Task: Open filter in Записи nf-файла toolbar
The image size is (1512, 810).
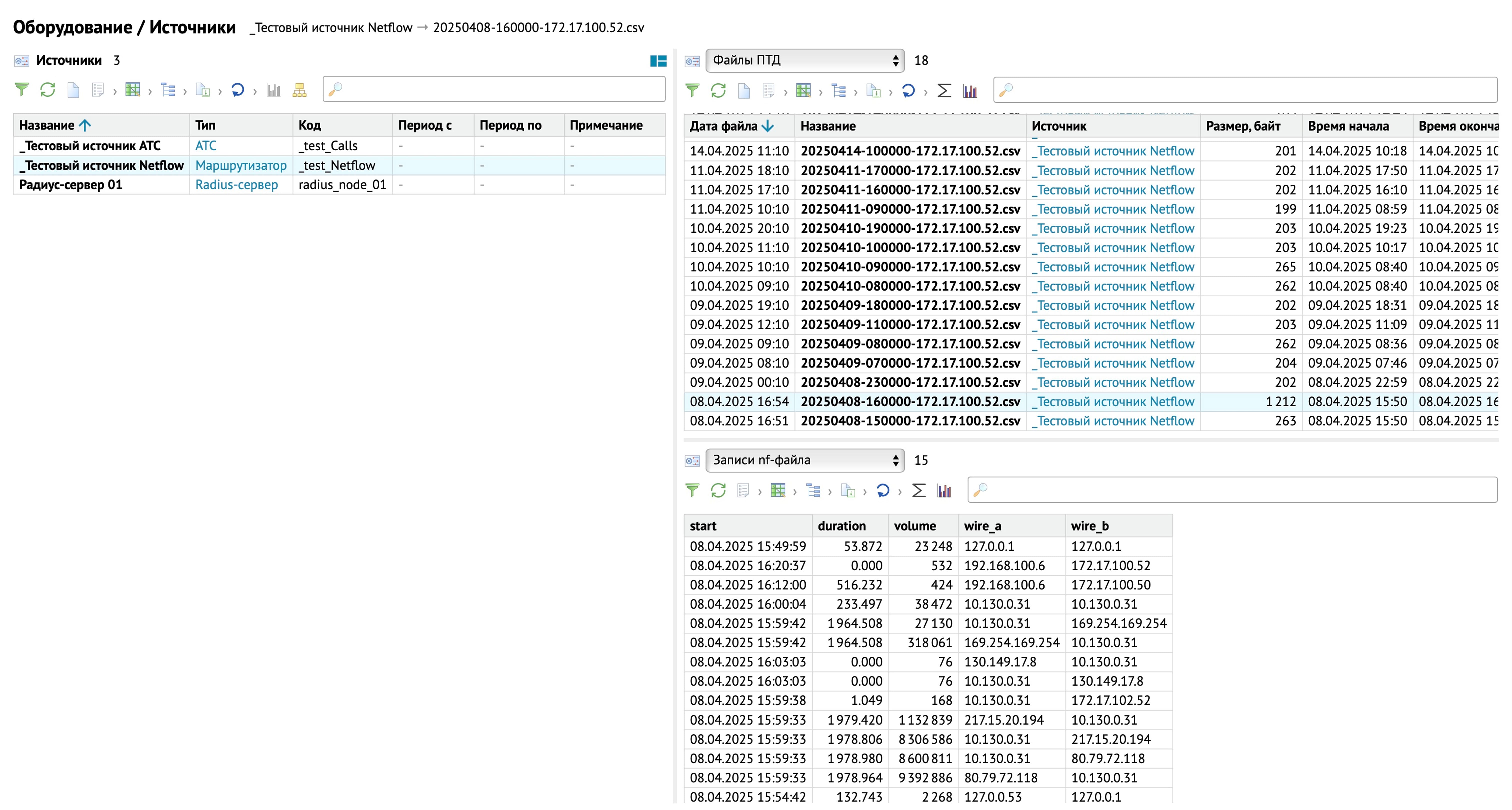Action: point(692,490)
